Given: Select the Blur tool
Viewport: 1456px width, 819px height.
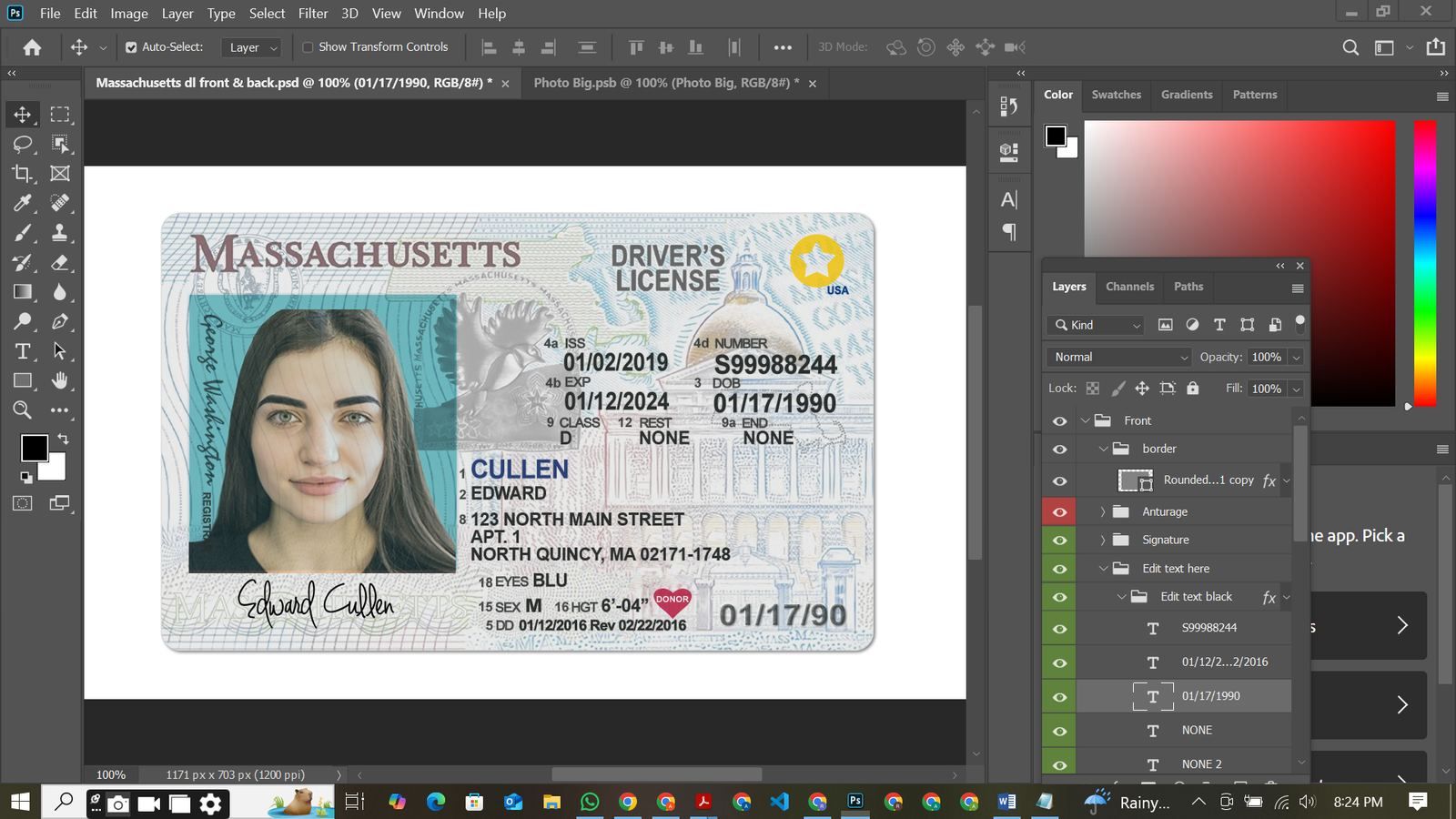Looking at the screenshot, I should tap(60, 292).
